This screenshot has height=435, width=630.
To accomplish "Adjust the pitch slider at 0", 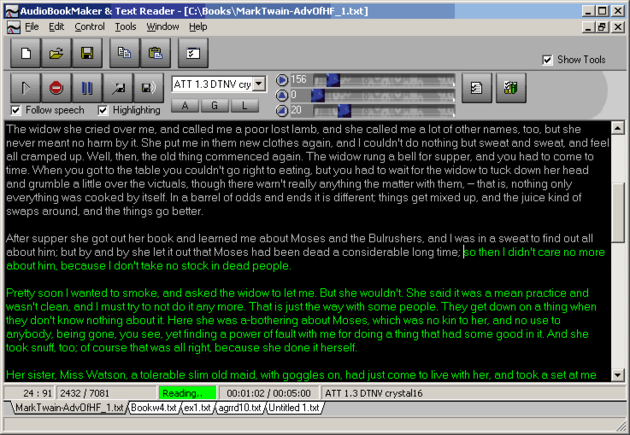I will pos(317,95).
